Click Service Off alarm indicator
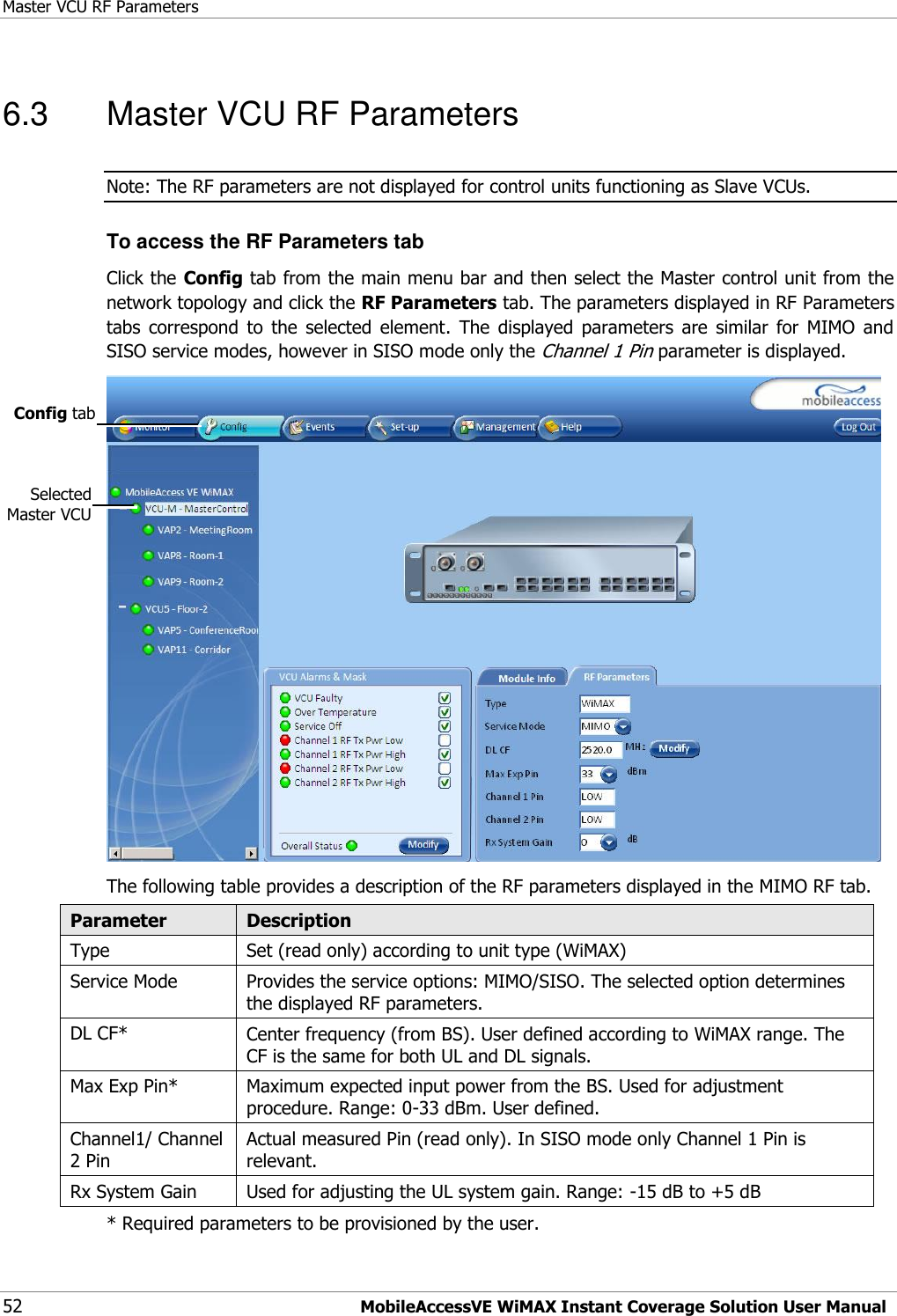 tap(285, 726)
